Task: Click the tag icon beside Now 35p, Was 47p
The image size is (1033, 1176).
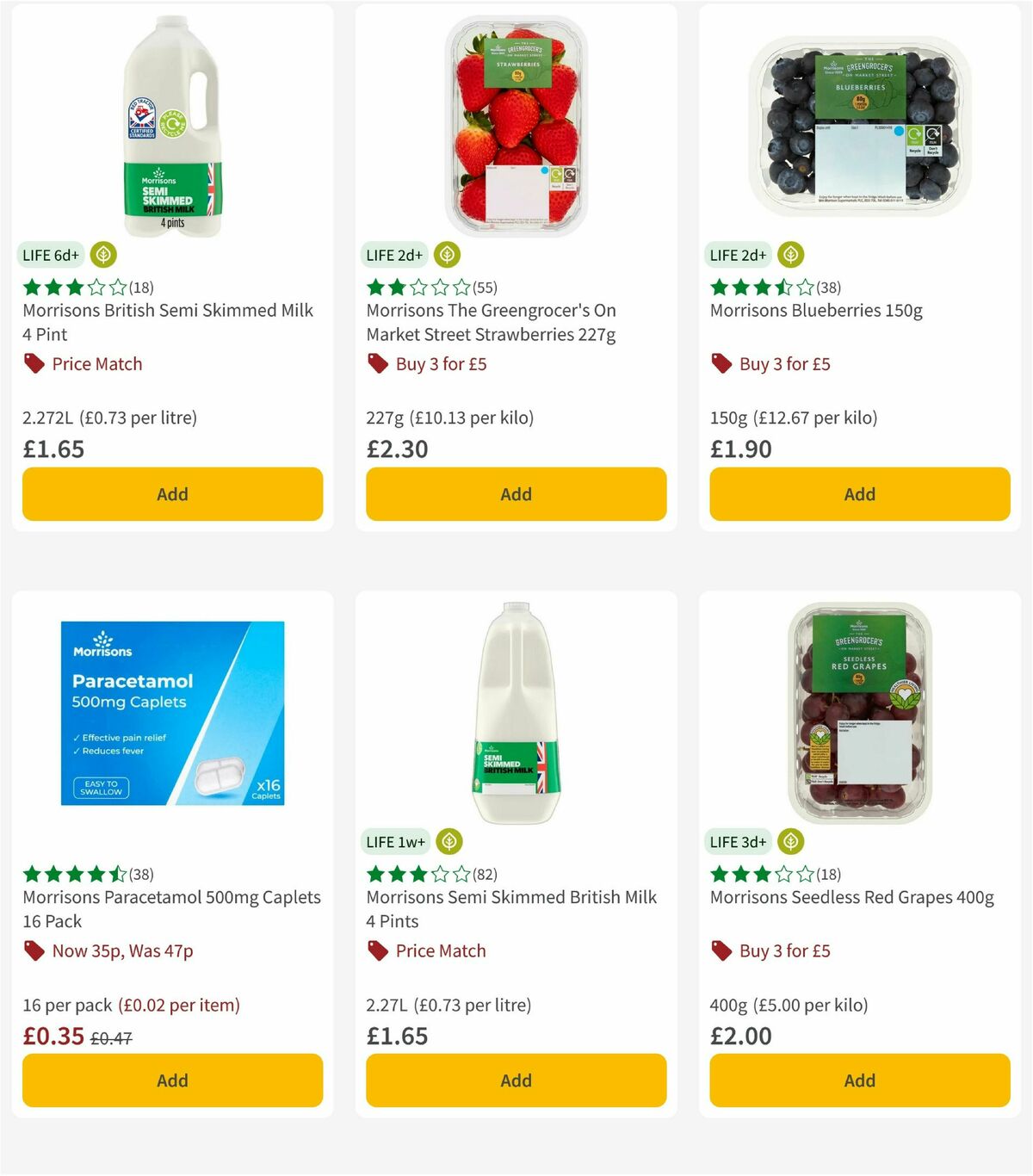Action: tap(34, 950)
